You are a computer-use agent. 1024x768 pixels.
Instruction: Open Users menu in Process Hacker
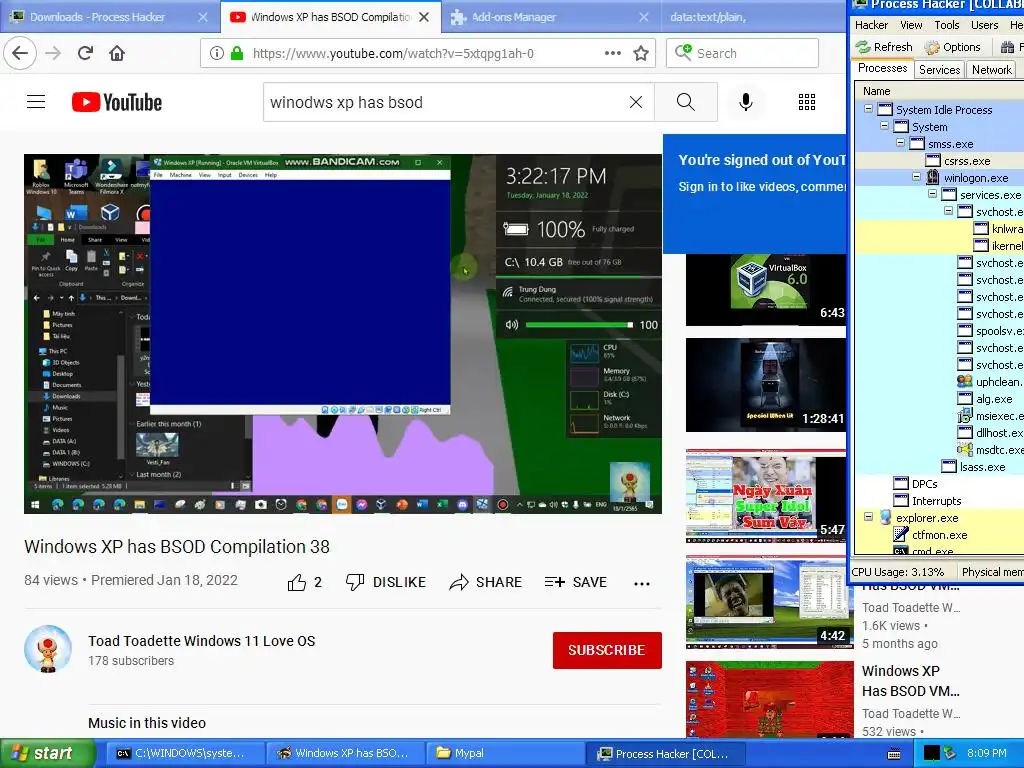tap(984, 25)
